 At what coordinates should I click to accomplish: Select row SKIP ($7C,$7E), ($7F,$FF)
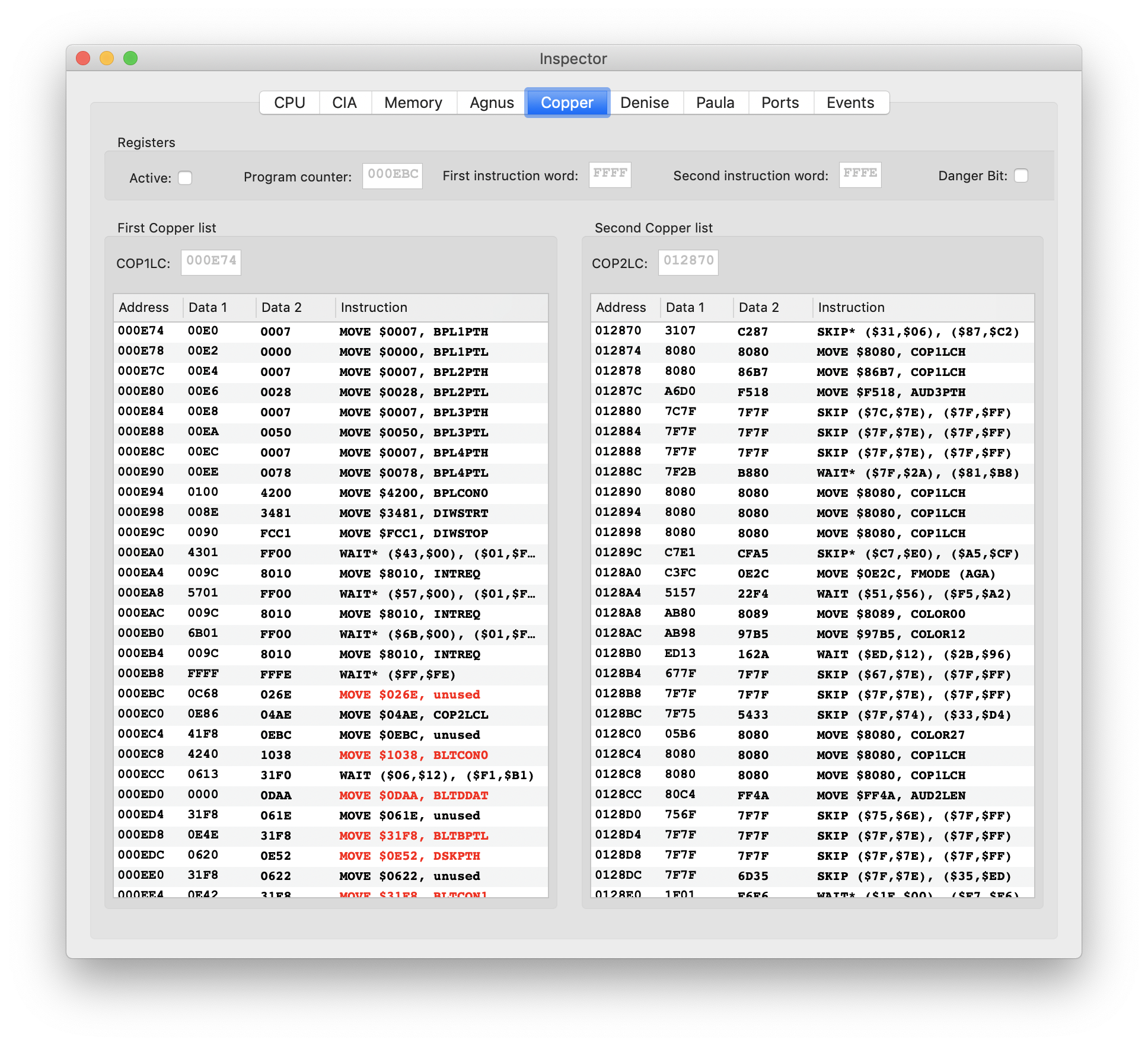(812, 412)
